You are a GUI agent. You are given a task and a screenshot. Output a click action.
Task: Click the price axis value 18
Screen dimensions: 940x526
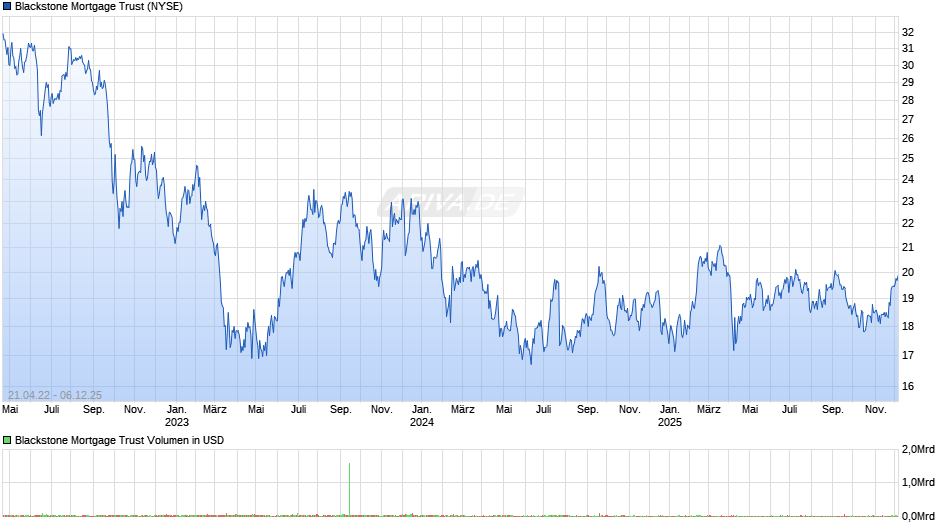[x=908, y=327]
